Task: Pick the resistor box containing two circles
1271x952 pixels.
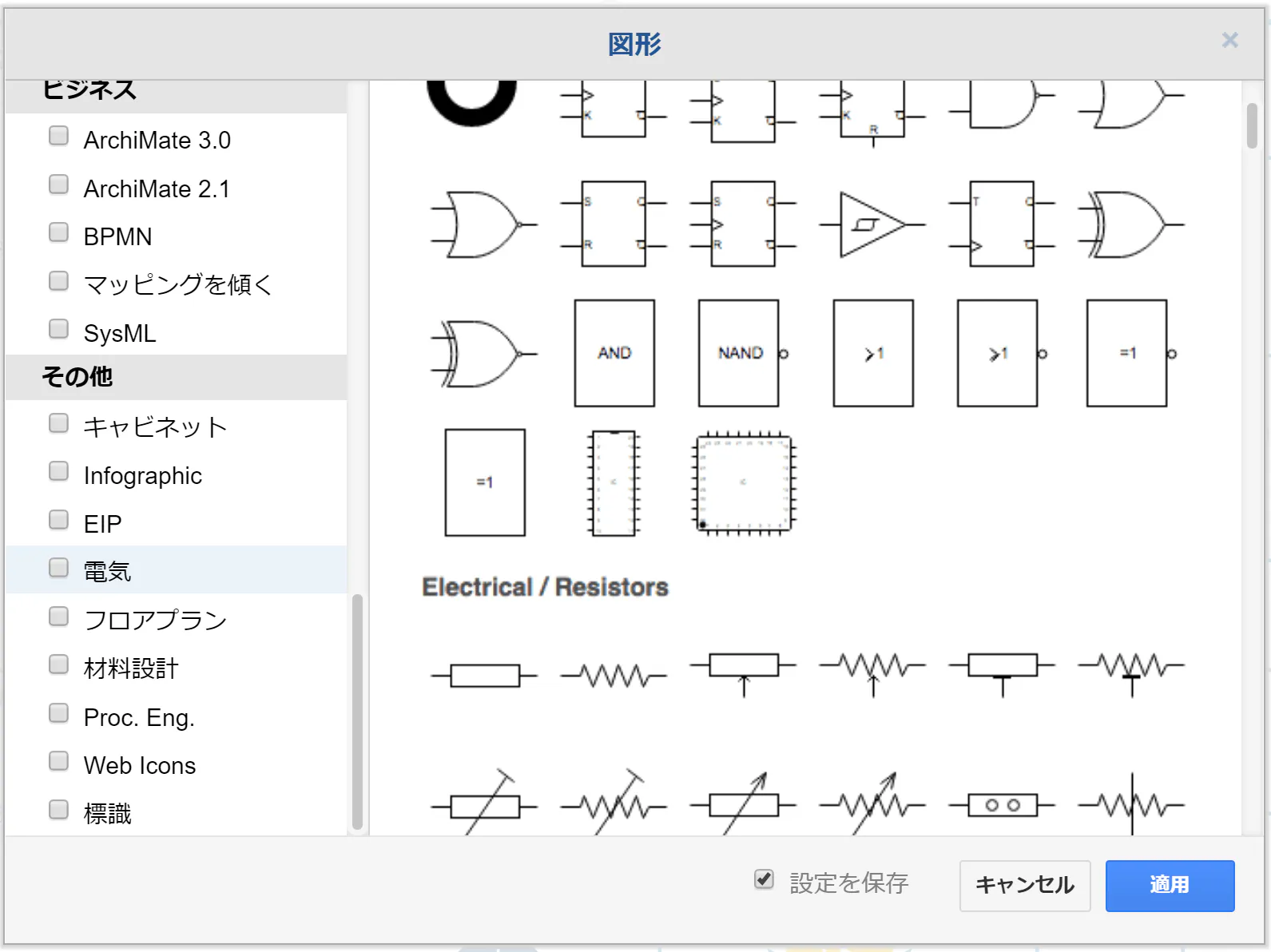Action: (1002, 805)
